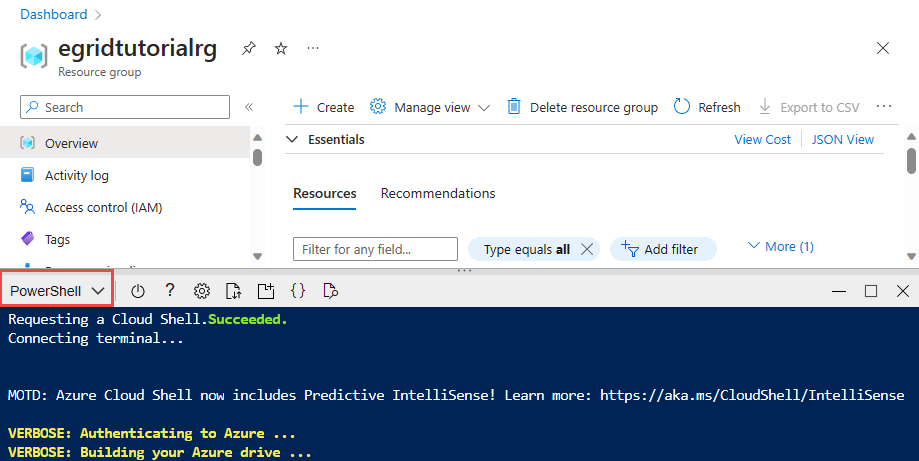This screenshot has width=919, height=461.
Task: Click sidebar scrollbar up arrow
Action: click(x=257, y=138)
